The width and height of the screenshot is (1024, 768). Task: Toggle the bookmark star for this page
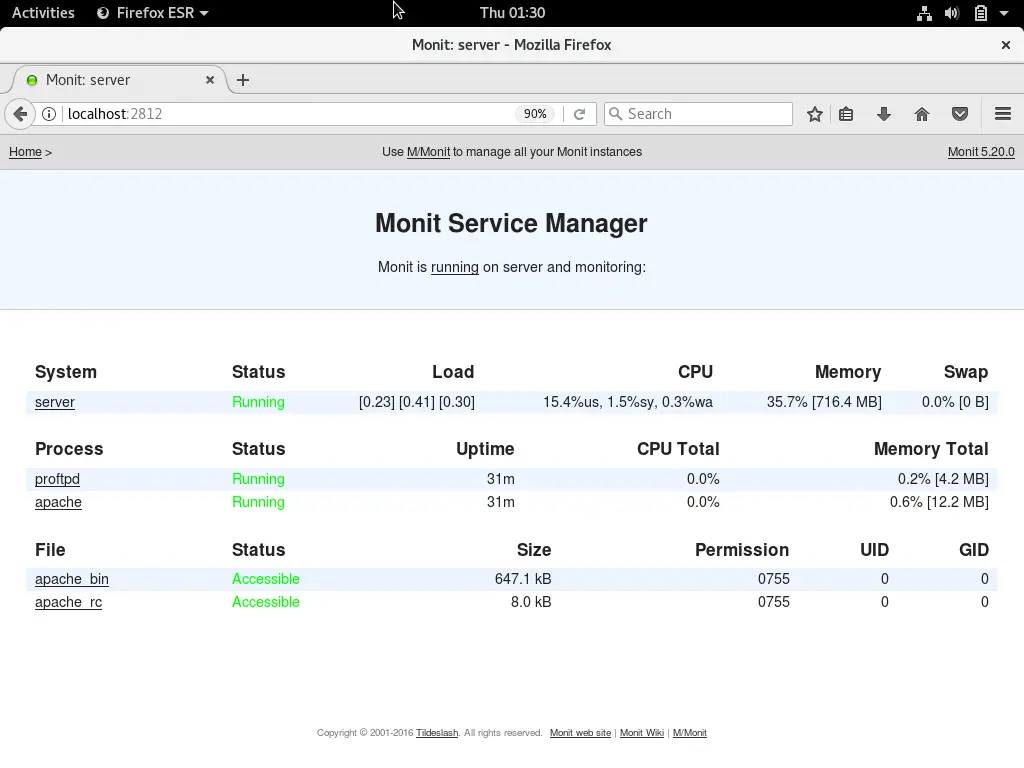[815, 113]
